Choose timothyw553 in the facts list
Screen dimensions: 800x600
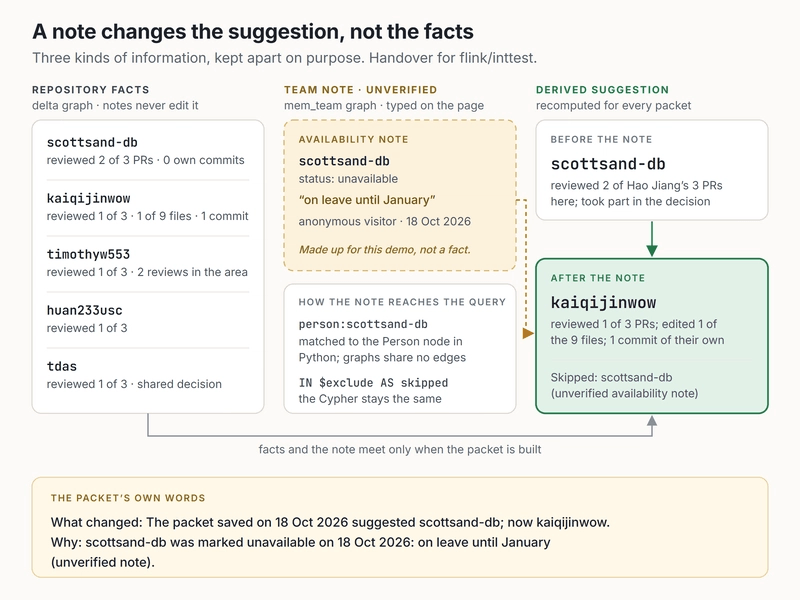click(148, 263)
